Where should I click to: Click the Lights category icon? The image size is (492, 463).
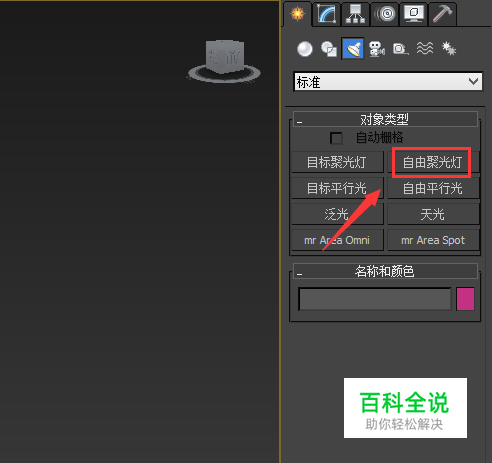(353, 49)
